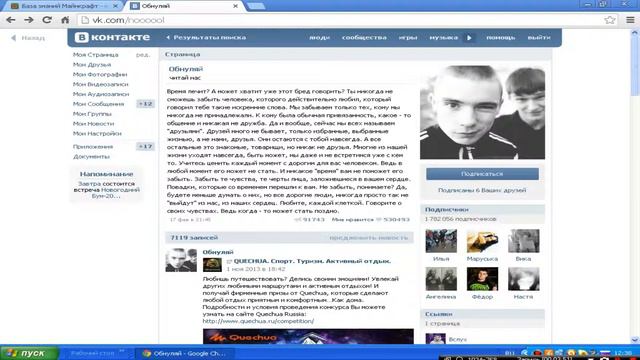Viewport: 640px width, 360px height.
Task: Open subscriber Настя's avatar
Action: point(523,279)
